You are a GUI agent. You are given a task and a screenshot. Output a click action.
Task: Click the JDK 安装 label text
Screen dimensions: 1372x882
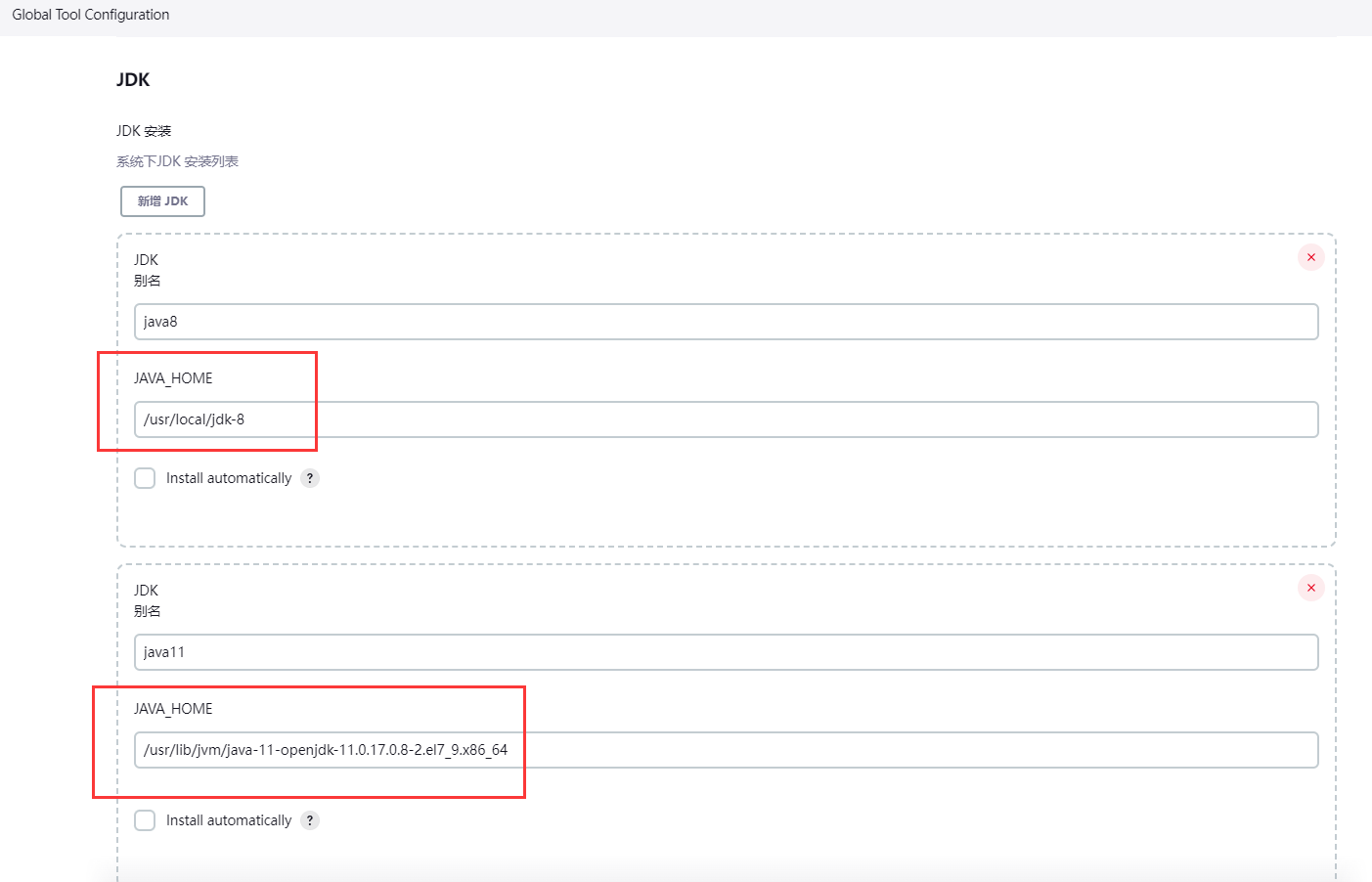144,131
